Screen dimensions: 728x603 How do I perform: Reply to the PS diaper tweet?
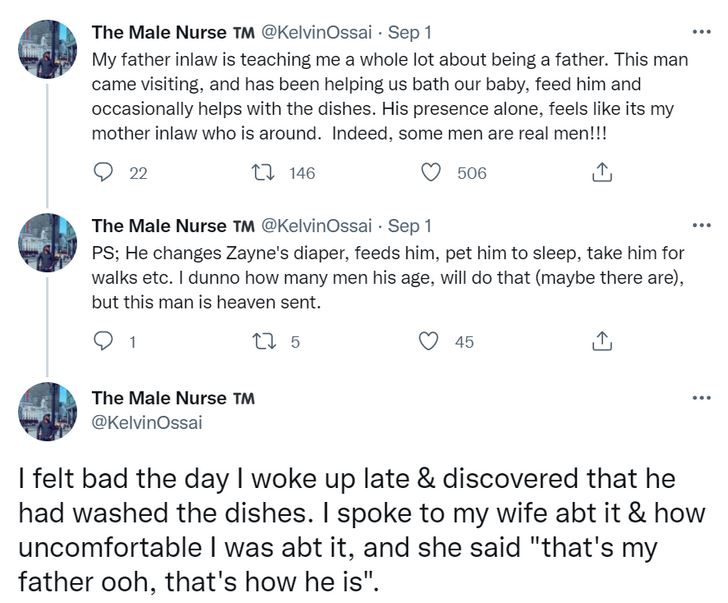pos(103,342)
